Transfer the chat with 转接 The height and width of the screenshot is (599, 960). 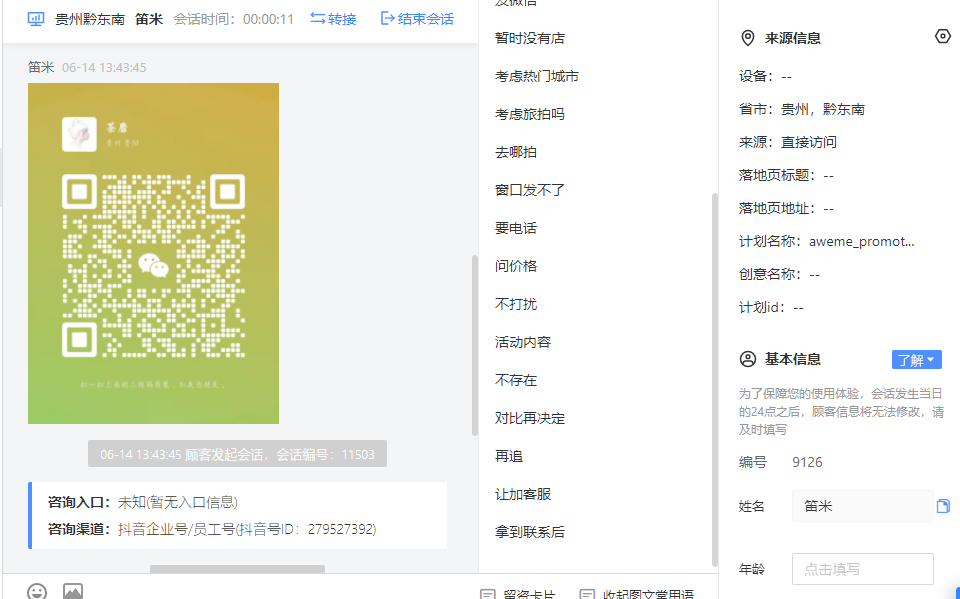[333, 19]
